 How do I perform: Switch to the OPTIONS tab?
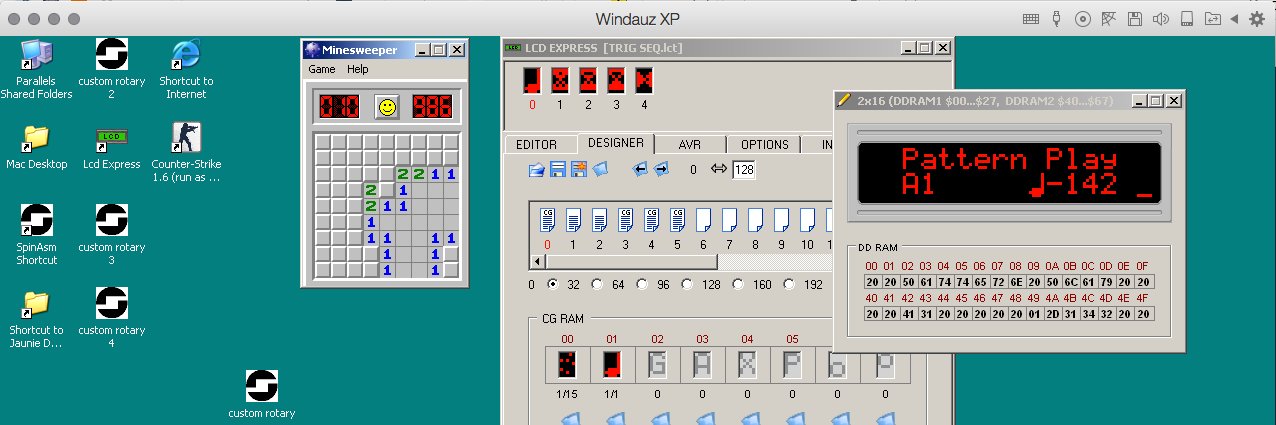765,145
